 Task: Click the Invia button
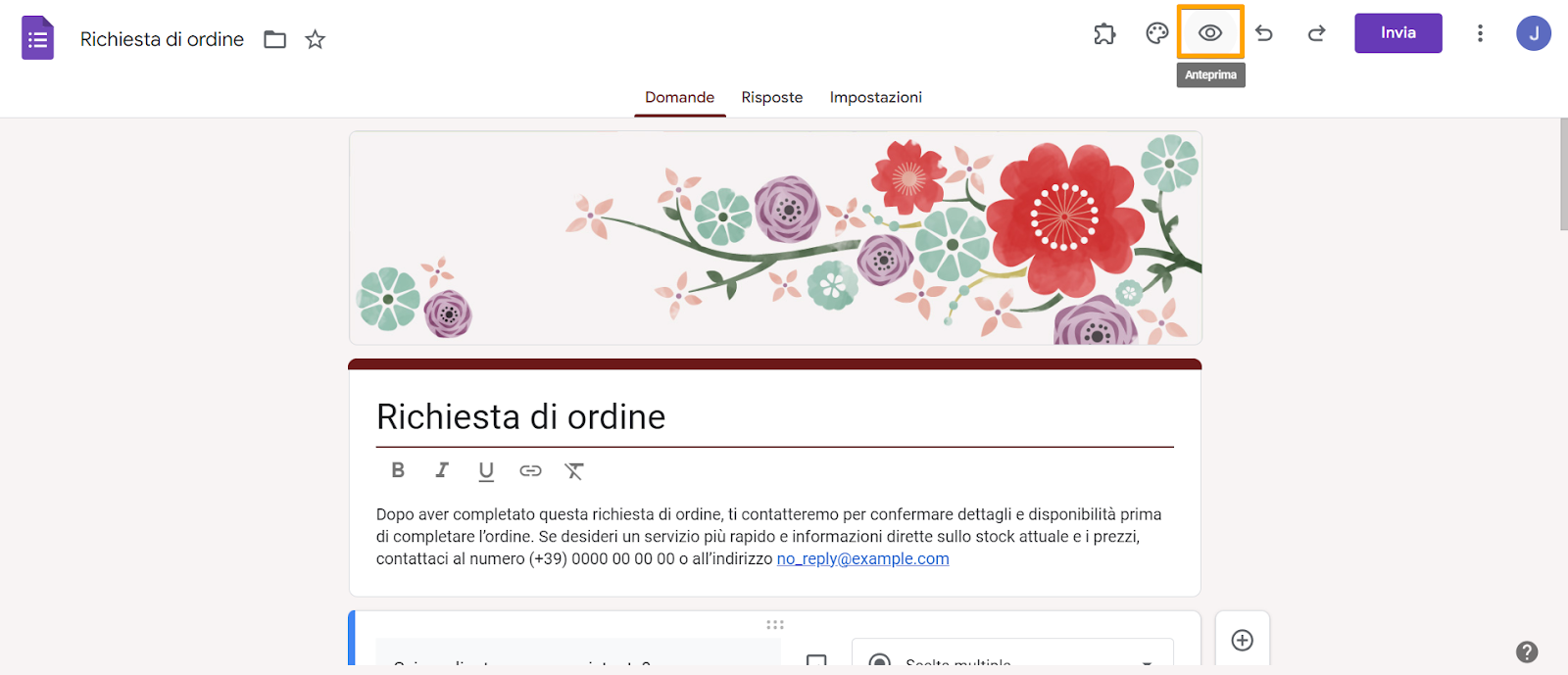1398,33
